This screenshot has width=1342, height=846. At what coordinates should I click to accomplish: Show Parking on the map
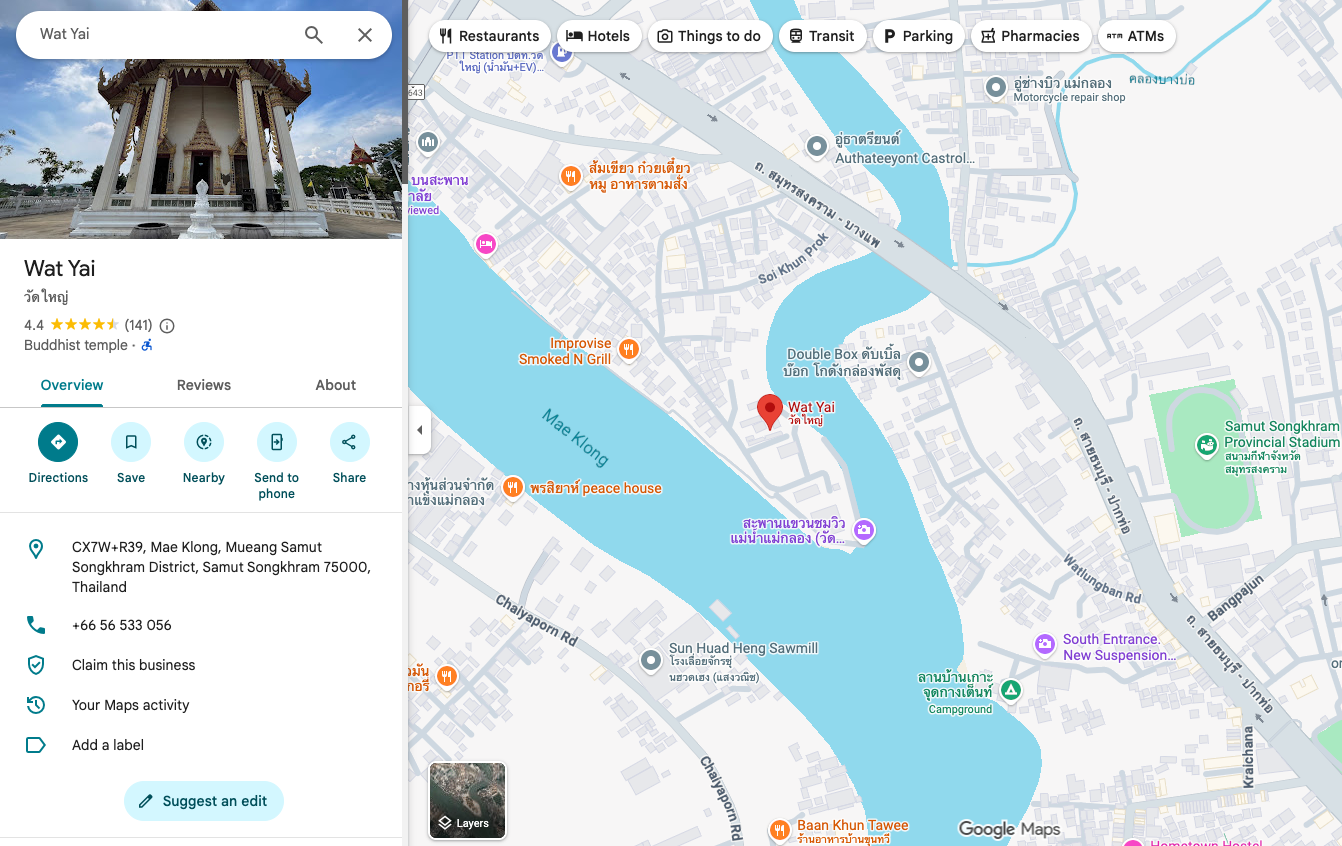point(918,36)
